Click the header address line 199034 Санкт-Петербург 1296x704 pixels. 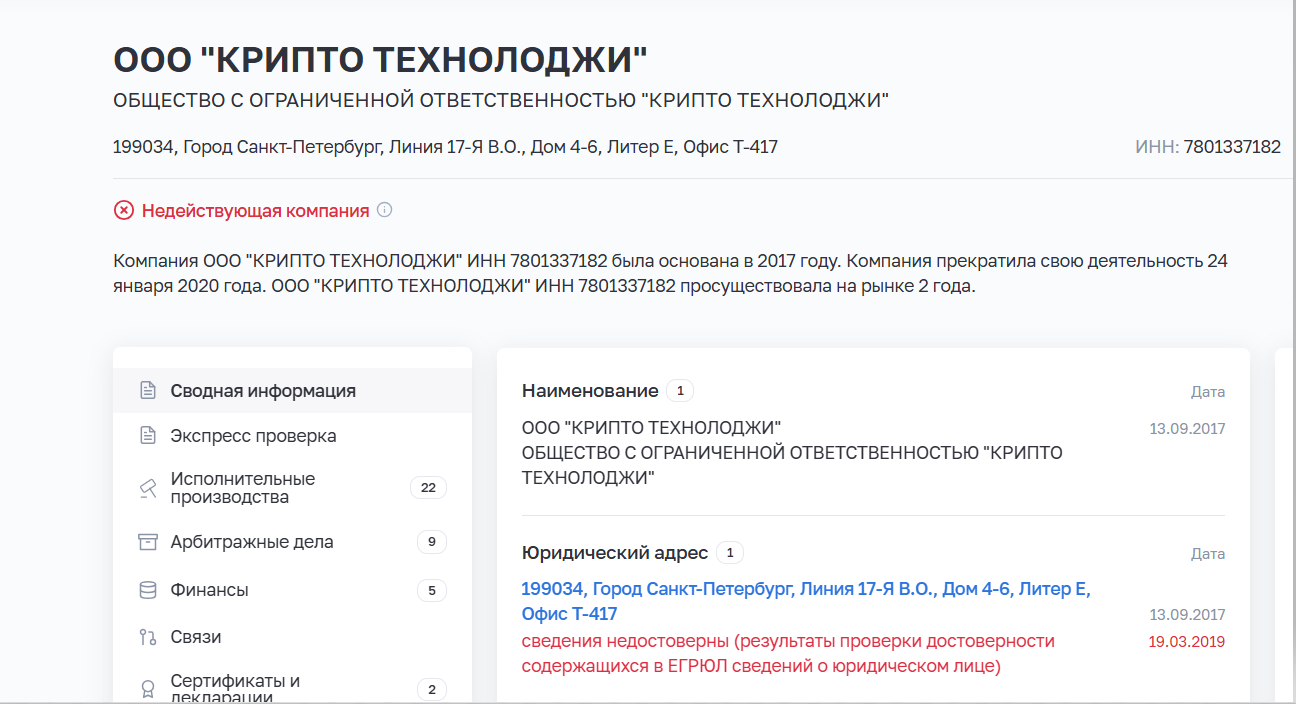446,147
